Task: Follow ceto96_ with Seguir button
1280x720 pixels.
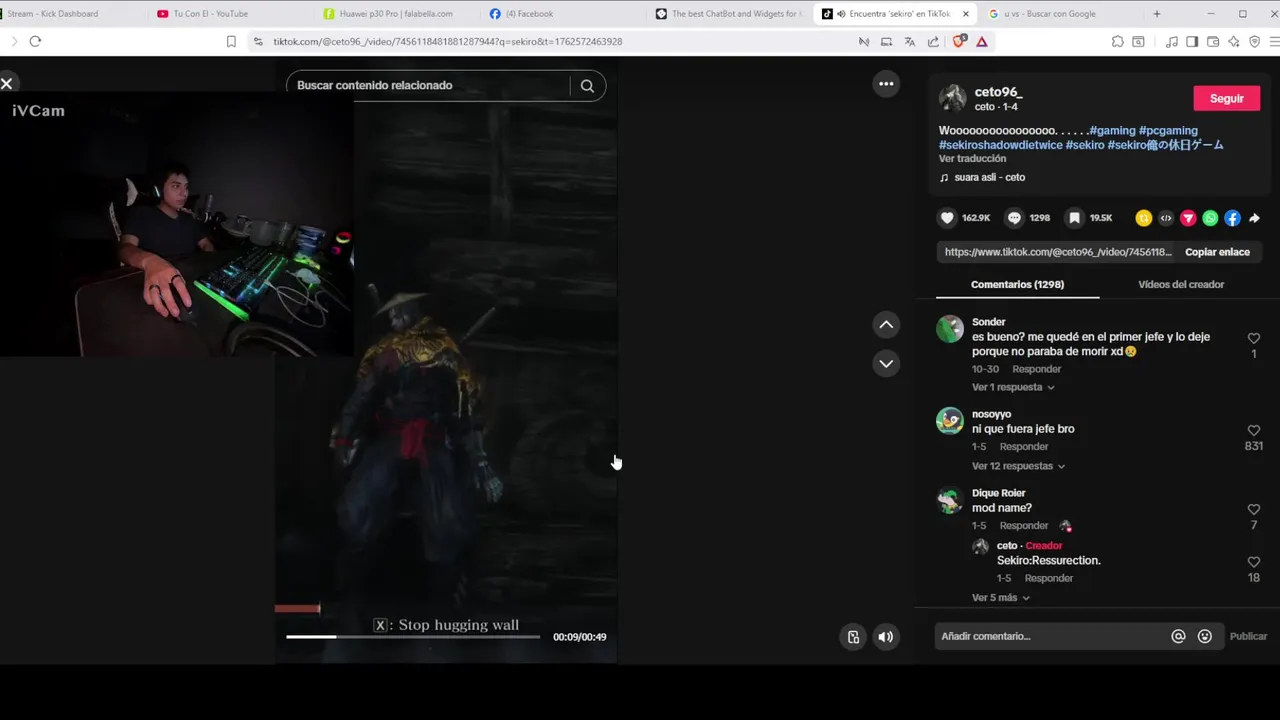Action: [1227, 98]
